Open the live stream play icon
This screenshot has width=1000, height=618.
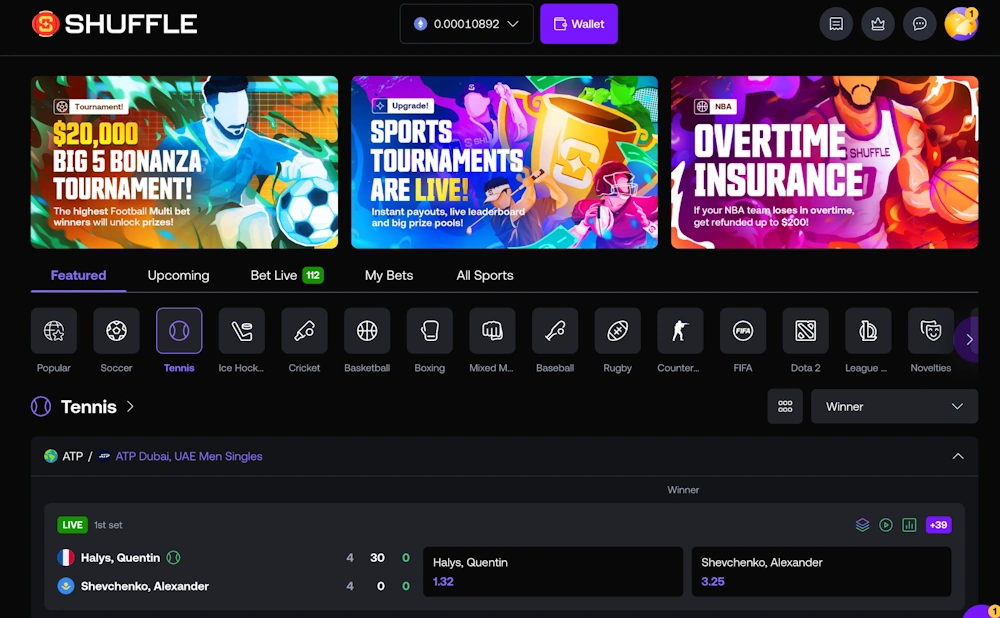886,525
